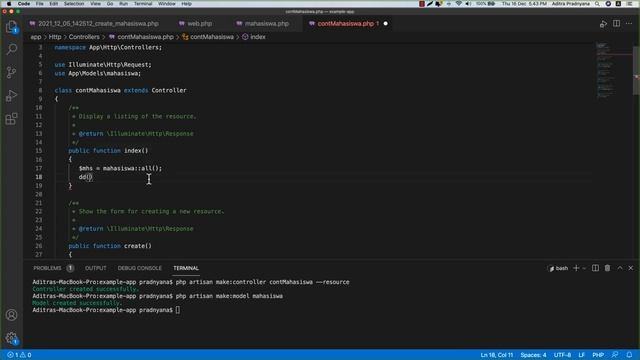The width and height of the screenshot is (640, 360).
Task: Click Ln 18, Col 11 in status bar
Action: [496, 355]
